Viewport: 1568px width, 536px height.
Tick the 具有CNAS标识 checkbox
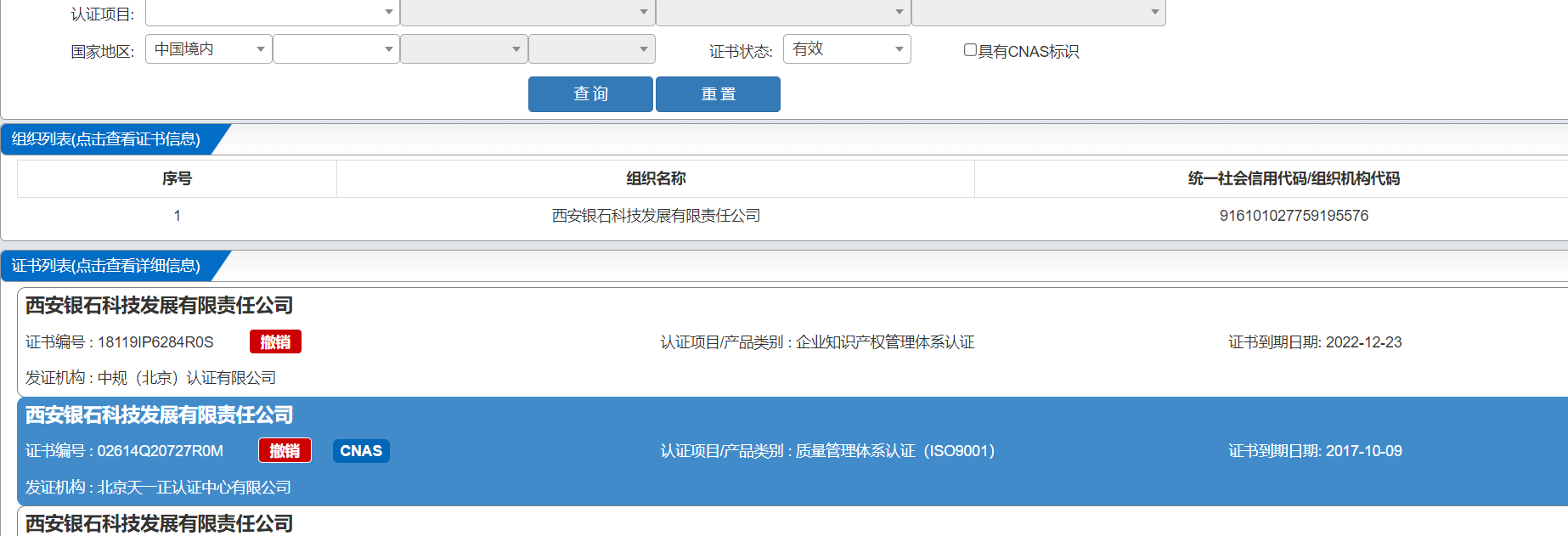[970, 50]
